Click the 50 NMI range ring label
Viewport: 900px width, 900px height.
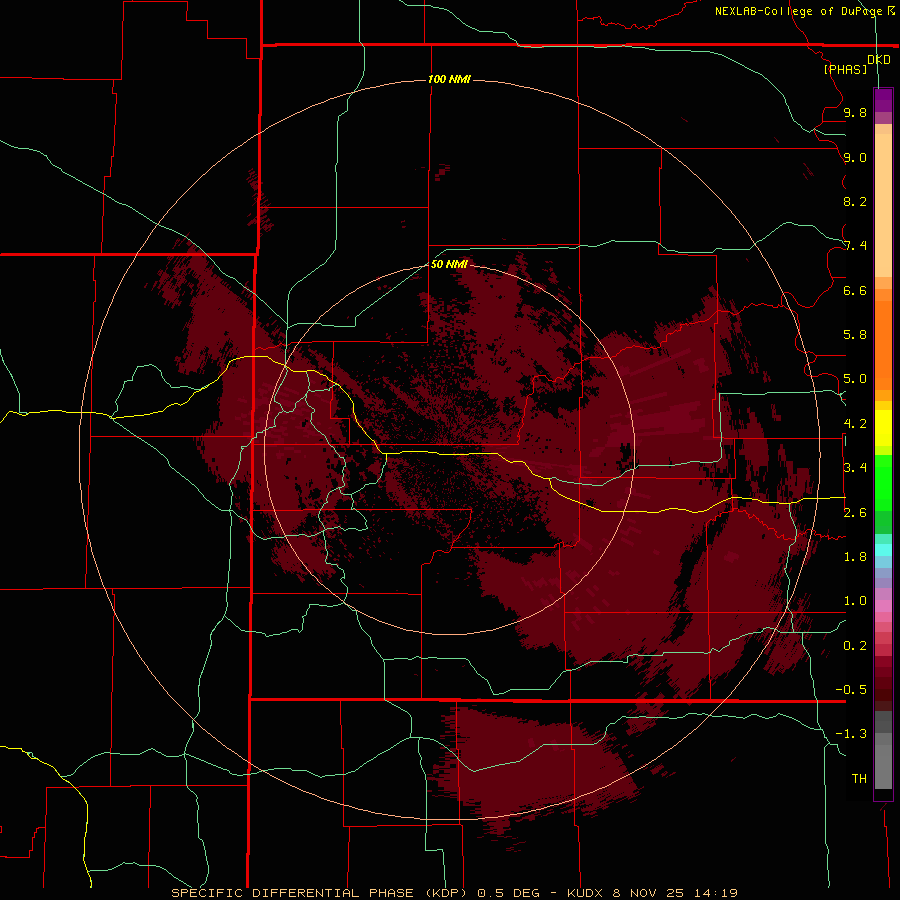(449, 264)
